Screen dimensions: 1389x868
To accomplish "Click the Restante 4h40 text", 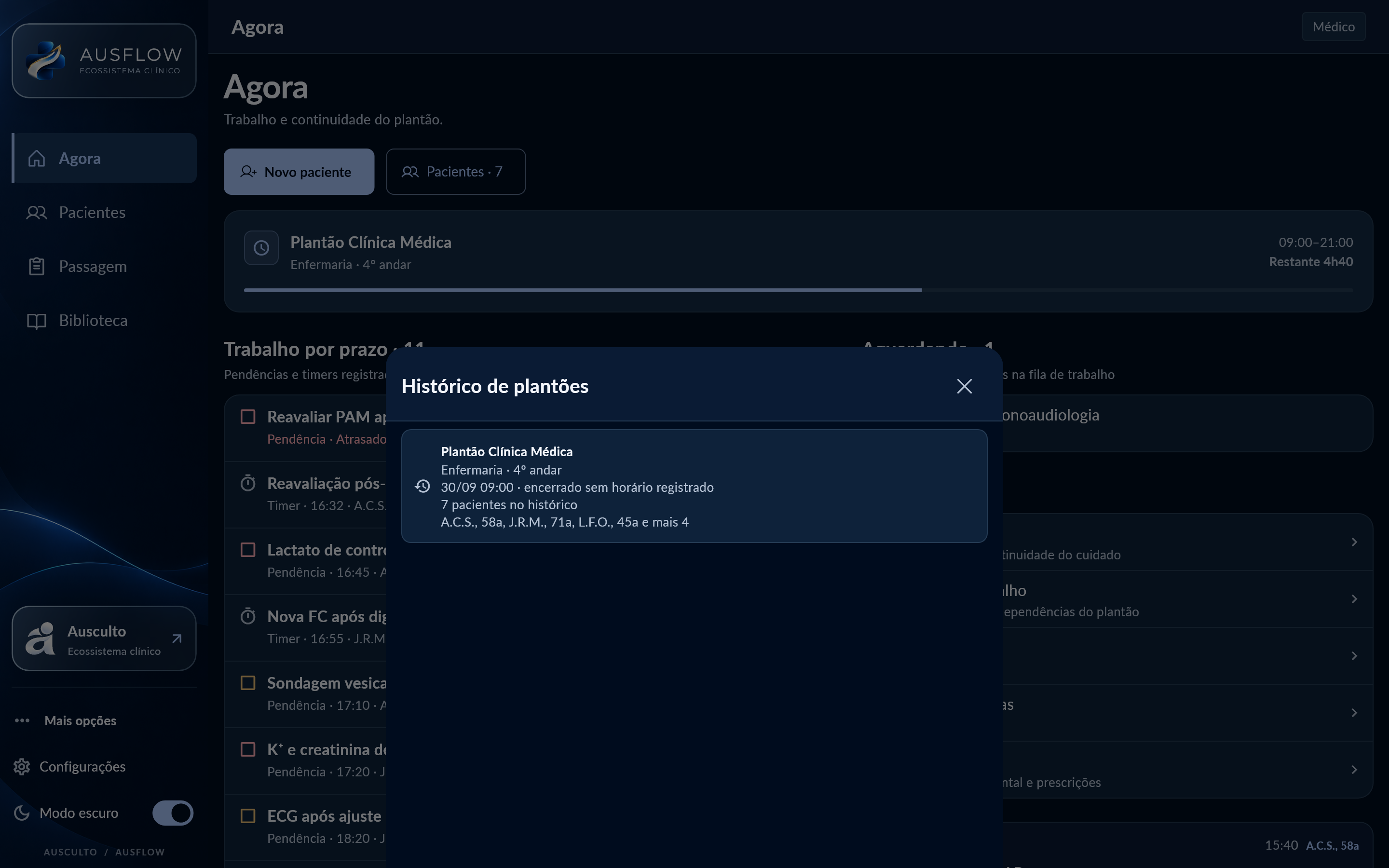I will (x=1310, y=262).
